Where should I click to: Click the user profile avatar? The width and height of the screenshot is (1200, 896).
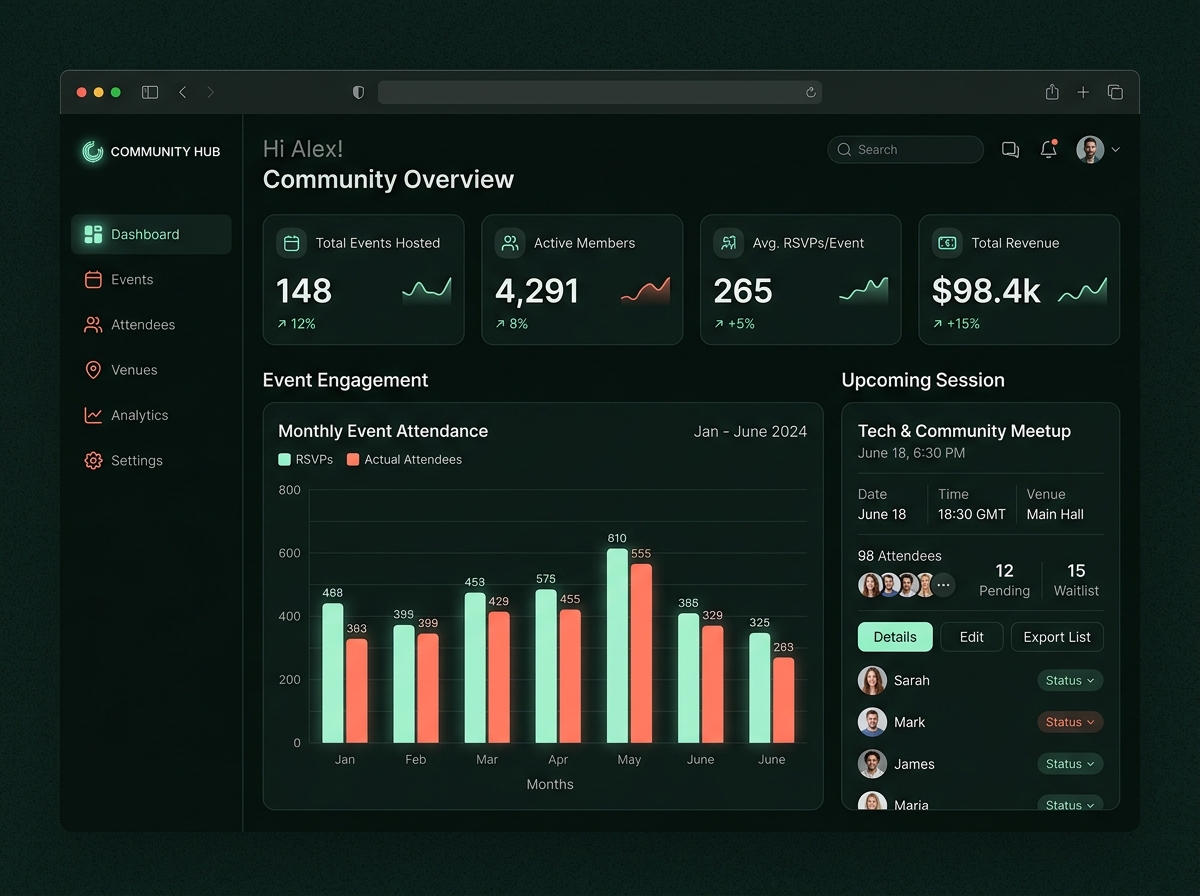[1090, 150]
